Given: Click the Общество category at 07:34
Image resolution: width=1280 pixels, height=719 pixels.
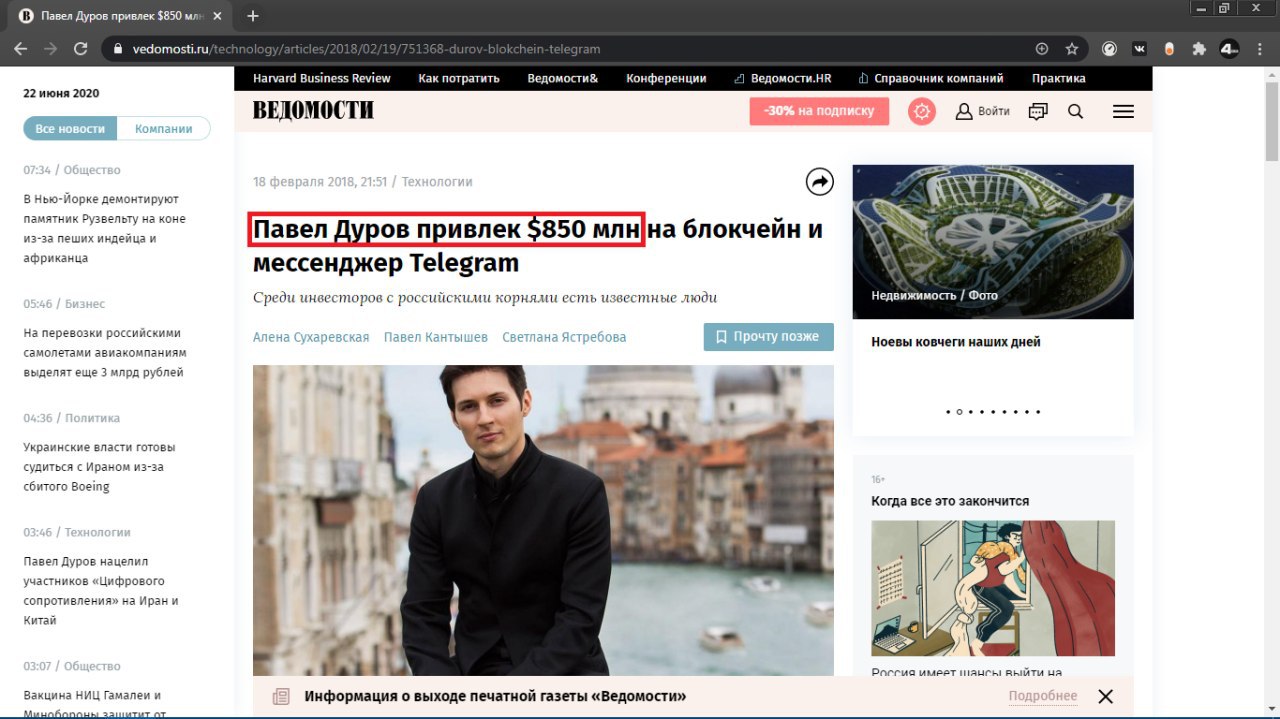Looking at the screenshot, I should [92, 170].
